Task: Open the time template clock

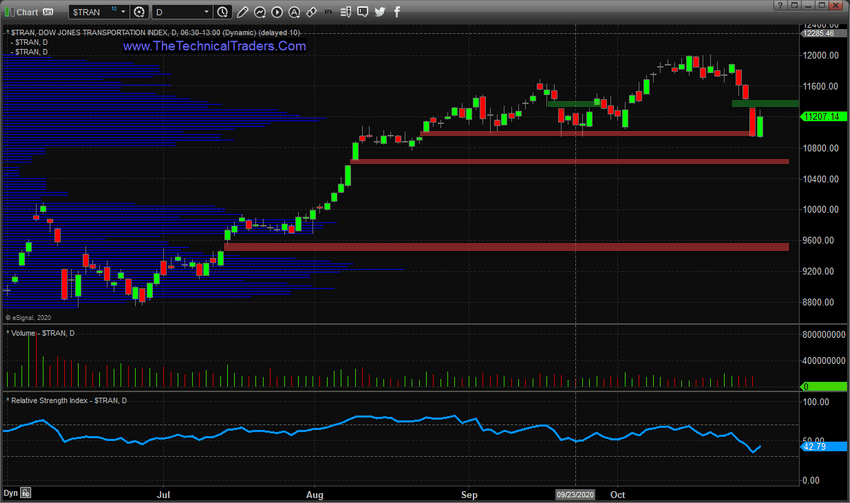Action: (x=222, y=12)
